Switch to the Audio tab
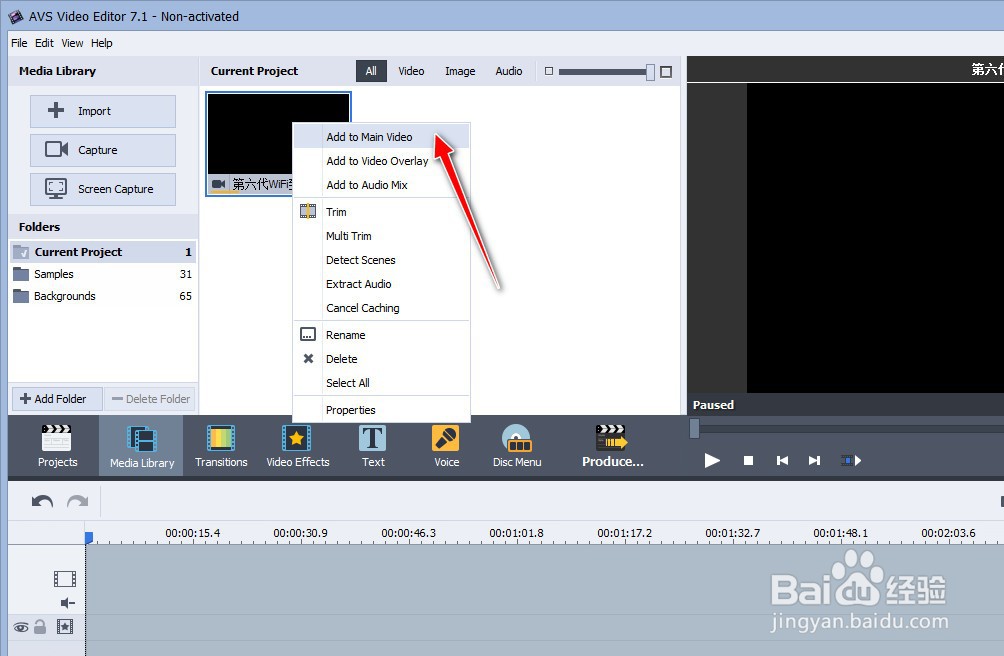The width and height of the screenshot is (1004, 656). 509,71
